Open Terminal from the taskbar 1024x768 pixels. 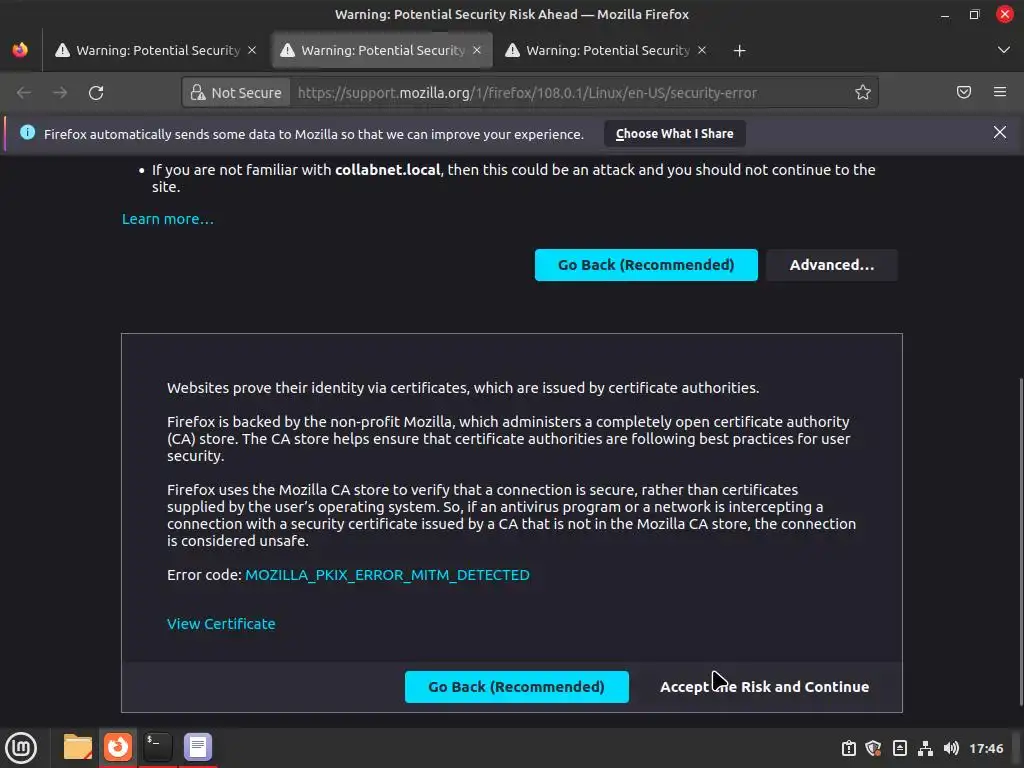click(157, 747)
